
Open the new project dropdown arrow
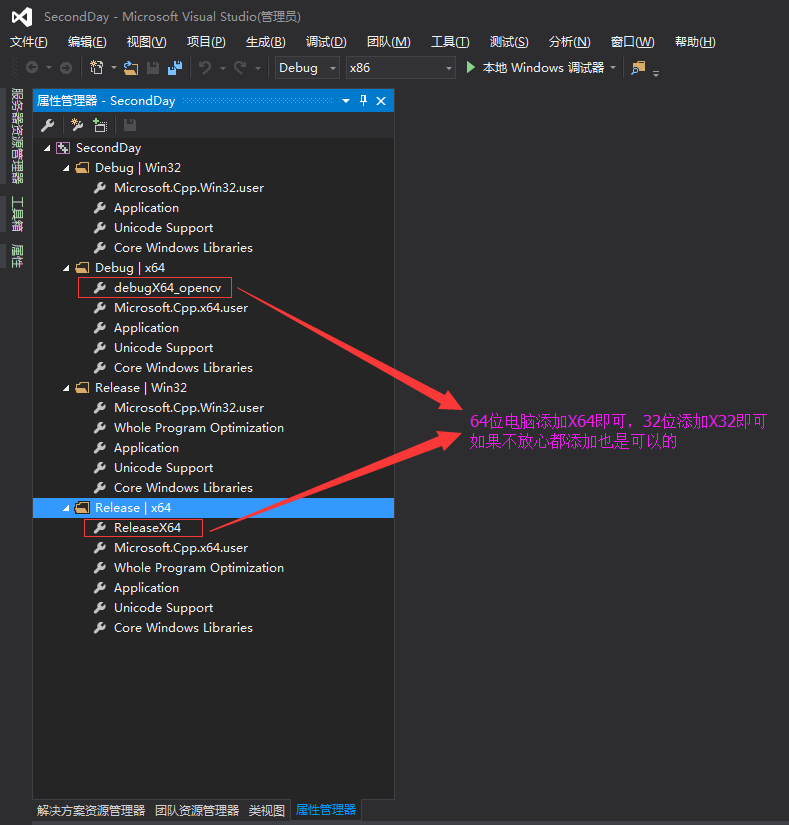114,68
